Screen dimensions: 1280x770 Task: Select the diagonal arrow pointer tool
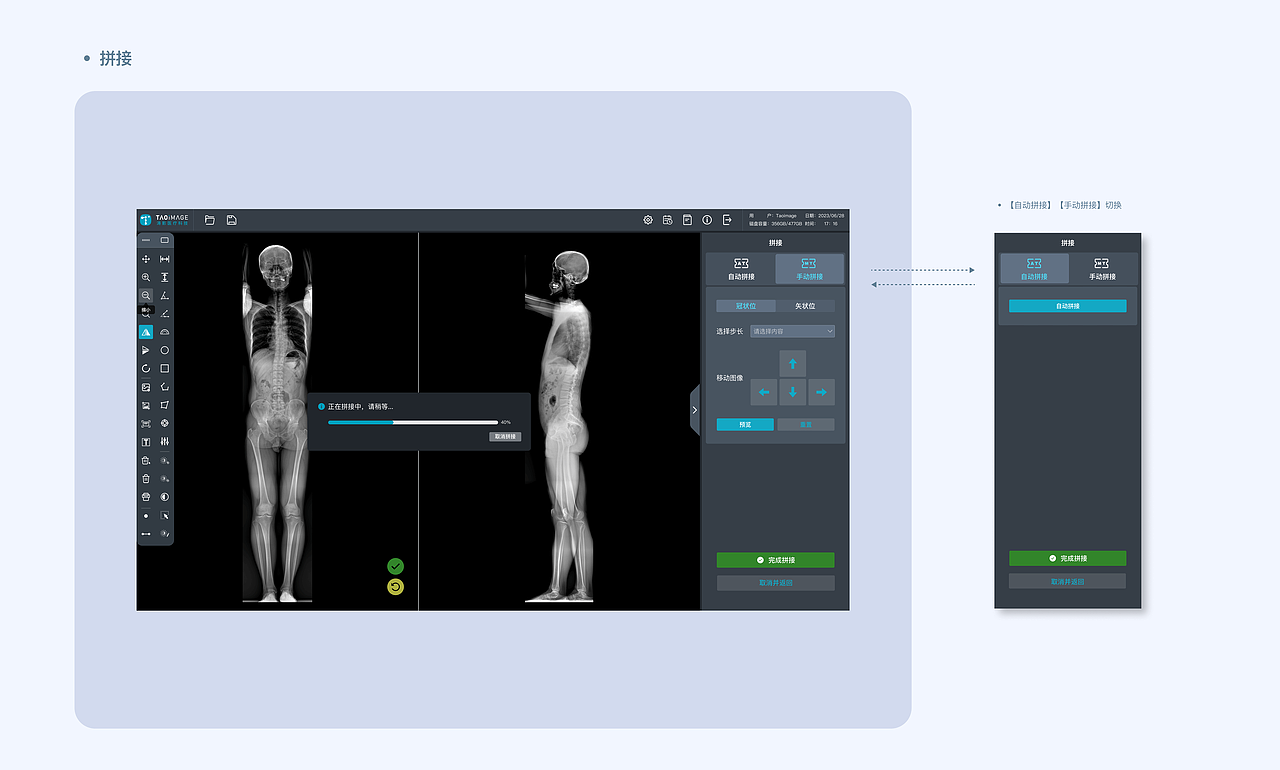pos(165,515)
